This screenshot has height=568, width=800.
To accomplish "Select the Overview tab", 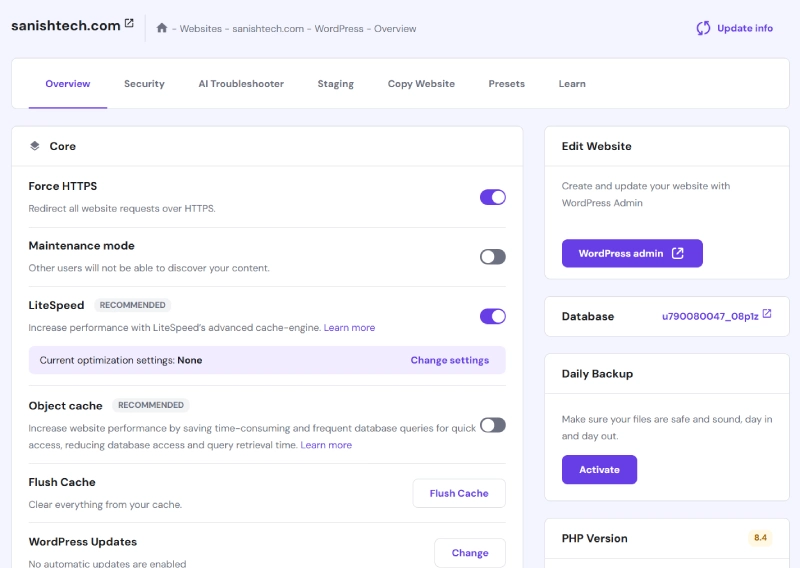I will tap(68, 84).
